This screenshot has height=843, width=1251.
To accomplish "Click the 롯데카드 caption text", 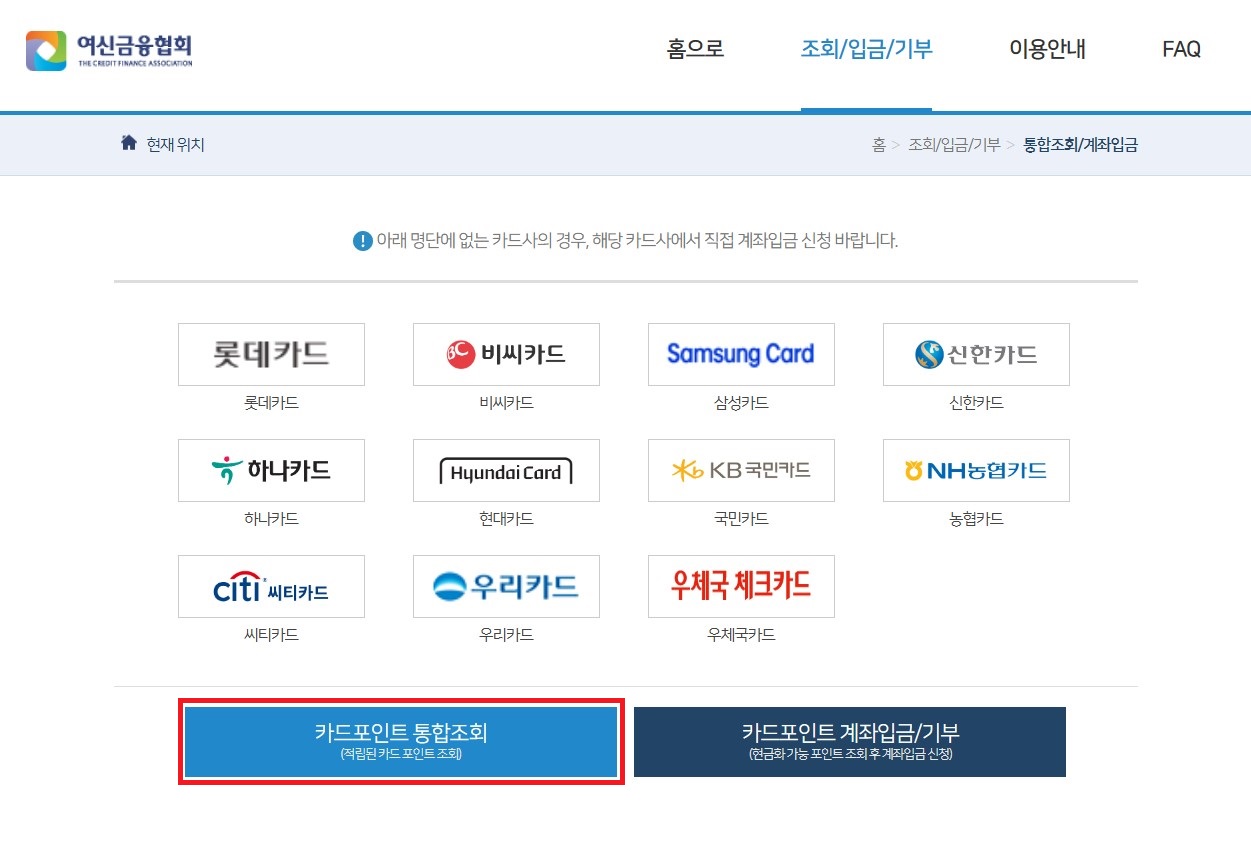I will click(x=271, y=403).
